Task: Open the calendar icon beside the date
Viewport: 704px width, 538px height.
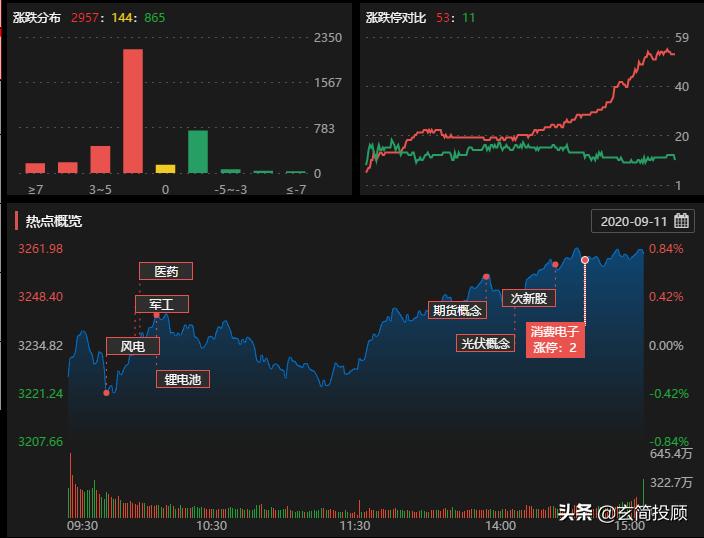Action: pyautogui.click(x=681, y=221)
